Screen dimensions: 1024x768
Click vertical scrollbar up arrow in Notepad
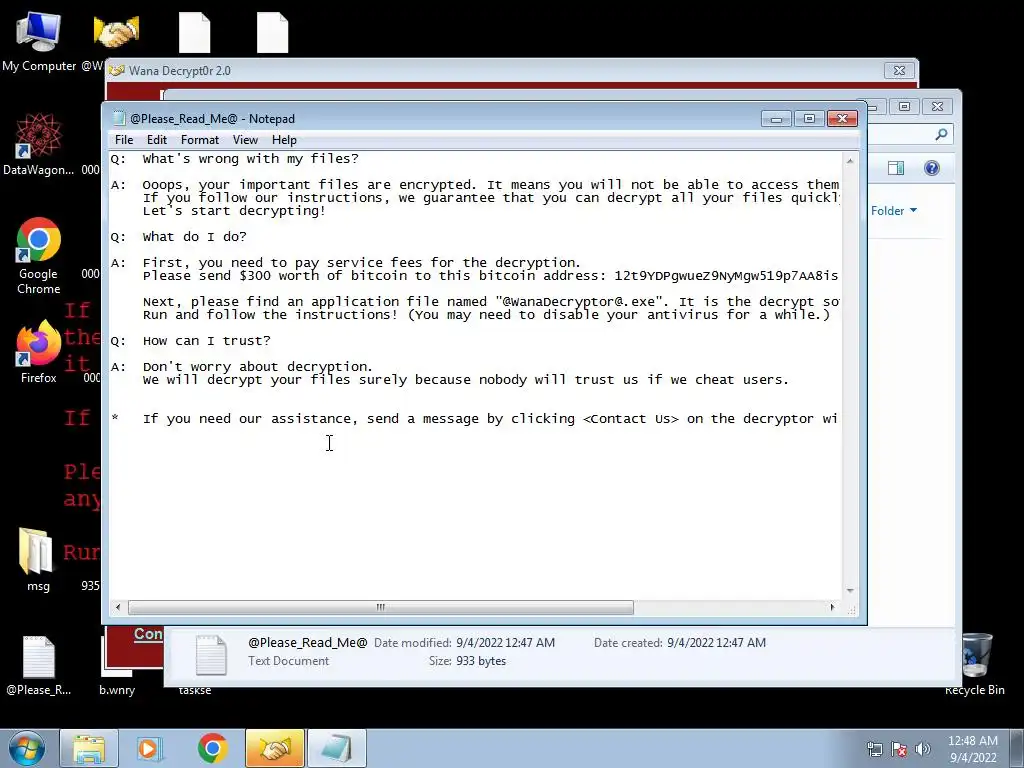[x=850, y=161]
